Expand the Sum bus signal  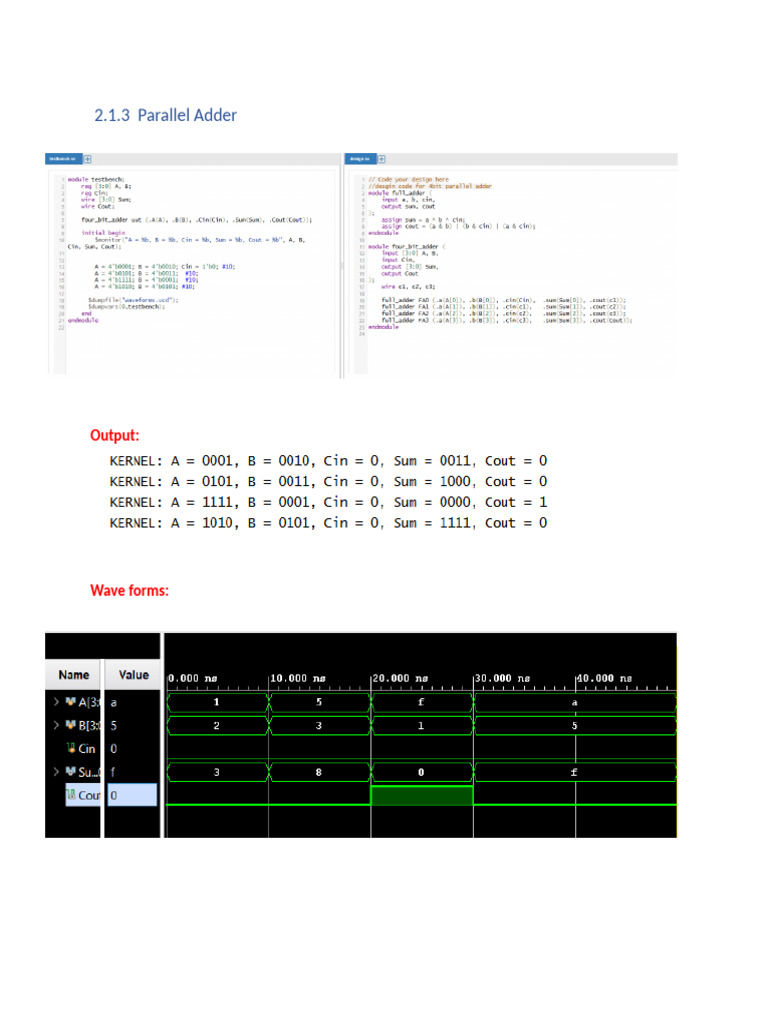point(56,772)
